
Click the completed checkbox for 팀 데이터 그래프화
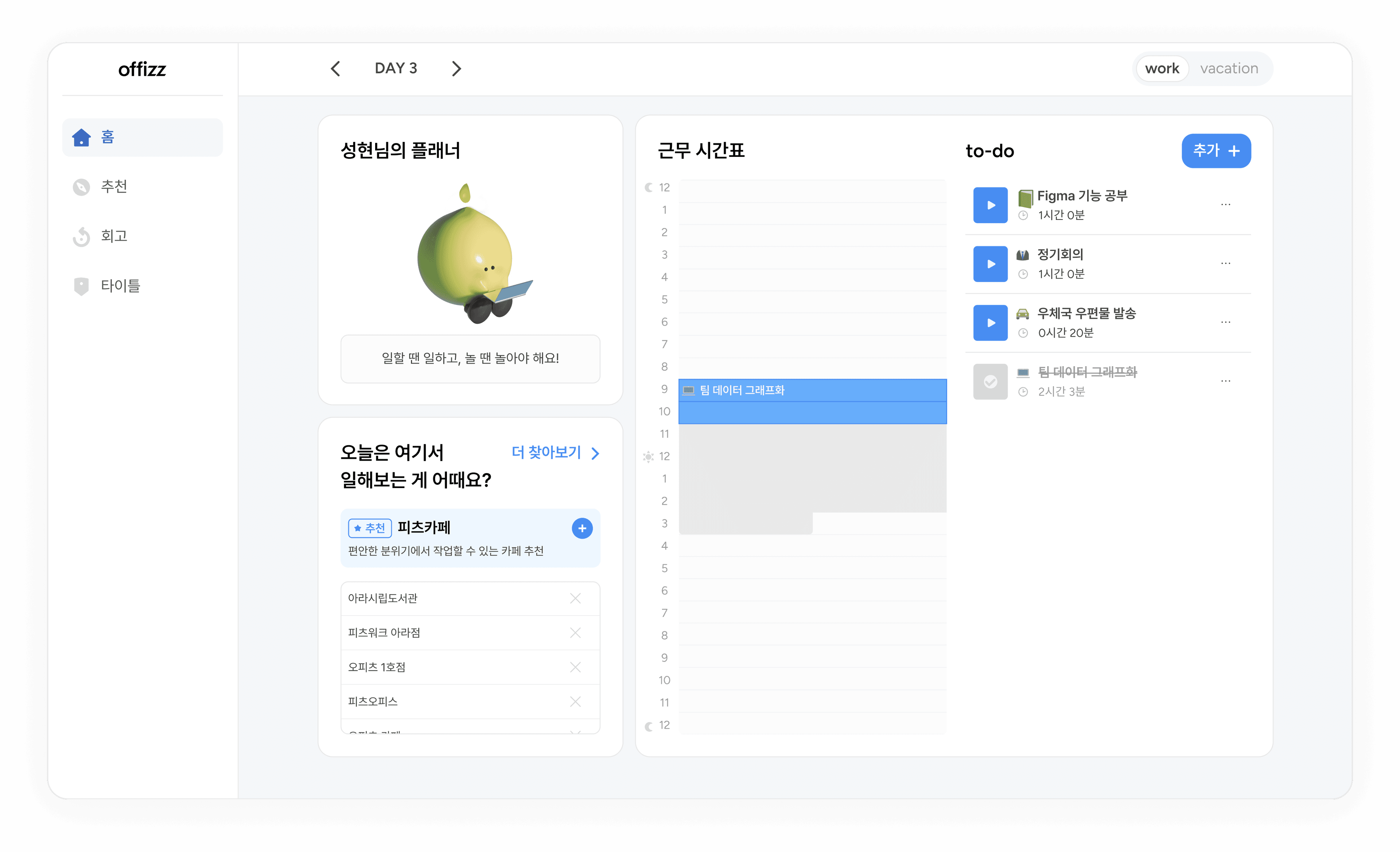pos(989,380)
